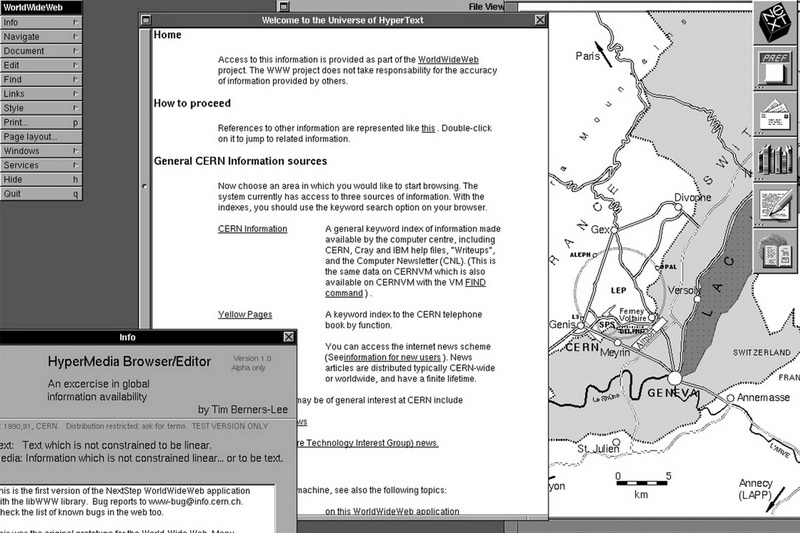
Task: Follow the 'on this WorldWideWeb application' link
Action: (392, 512)
